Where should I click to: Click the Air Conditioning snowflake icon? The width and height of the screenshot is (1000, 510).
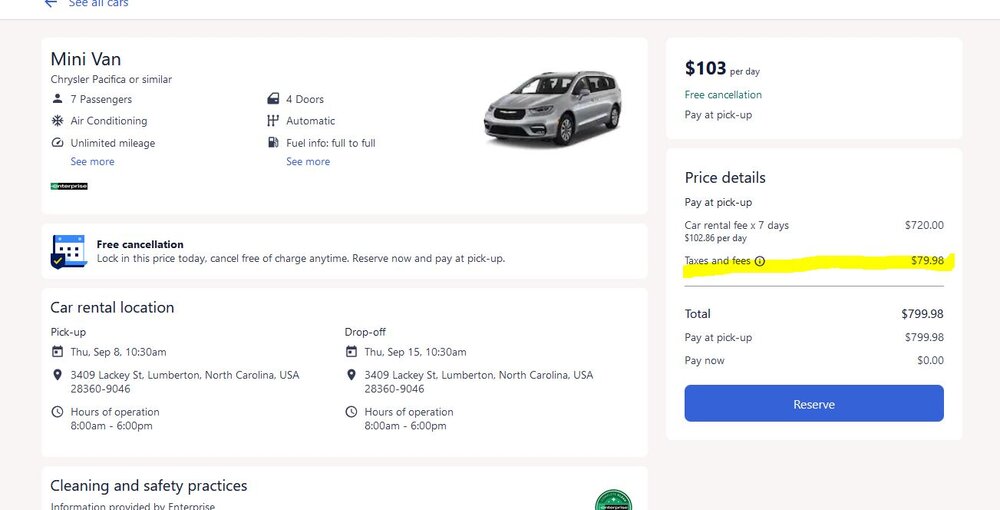pos(57,121)
